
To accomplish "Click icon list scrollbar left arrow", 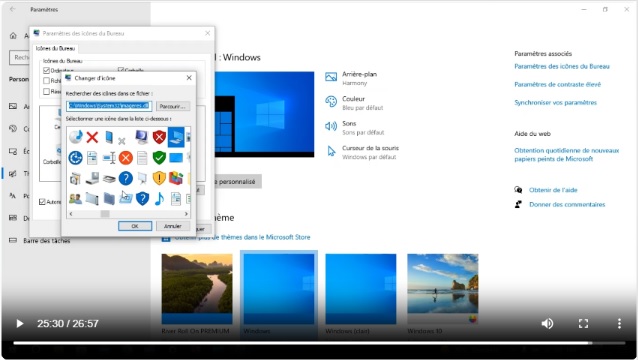I will pos(71,214).
